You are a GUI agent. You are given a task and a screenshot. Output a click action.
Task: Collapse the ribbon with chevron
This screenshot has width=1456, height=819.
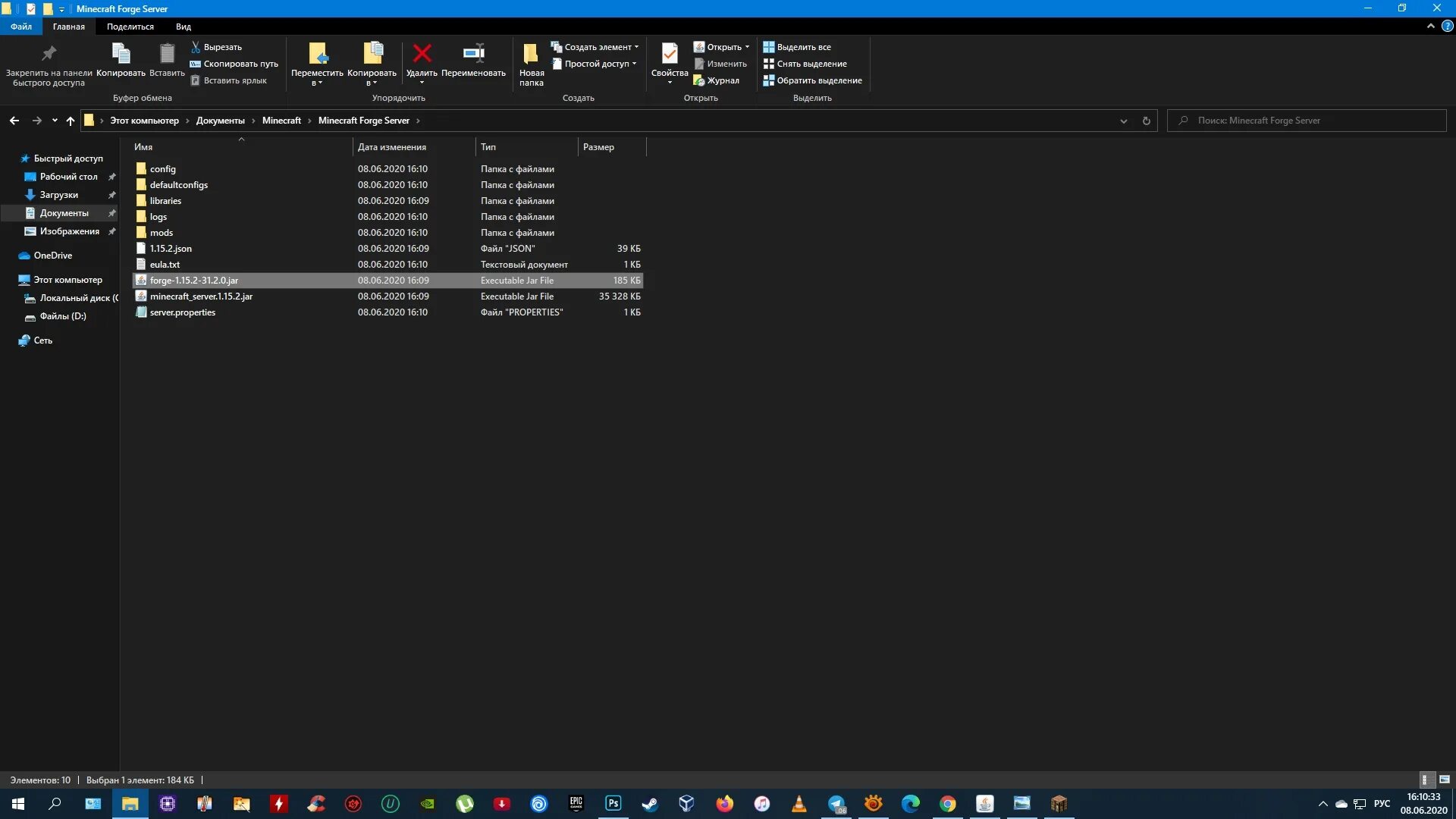pyautogui.click(x=1430, y=26)
